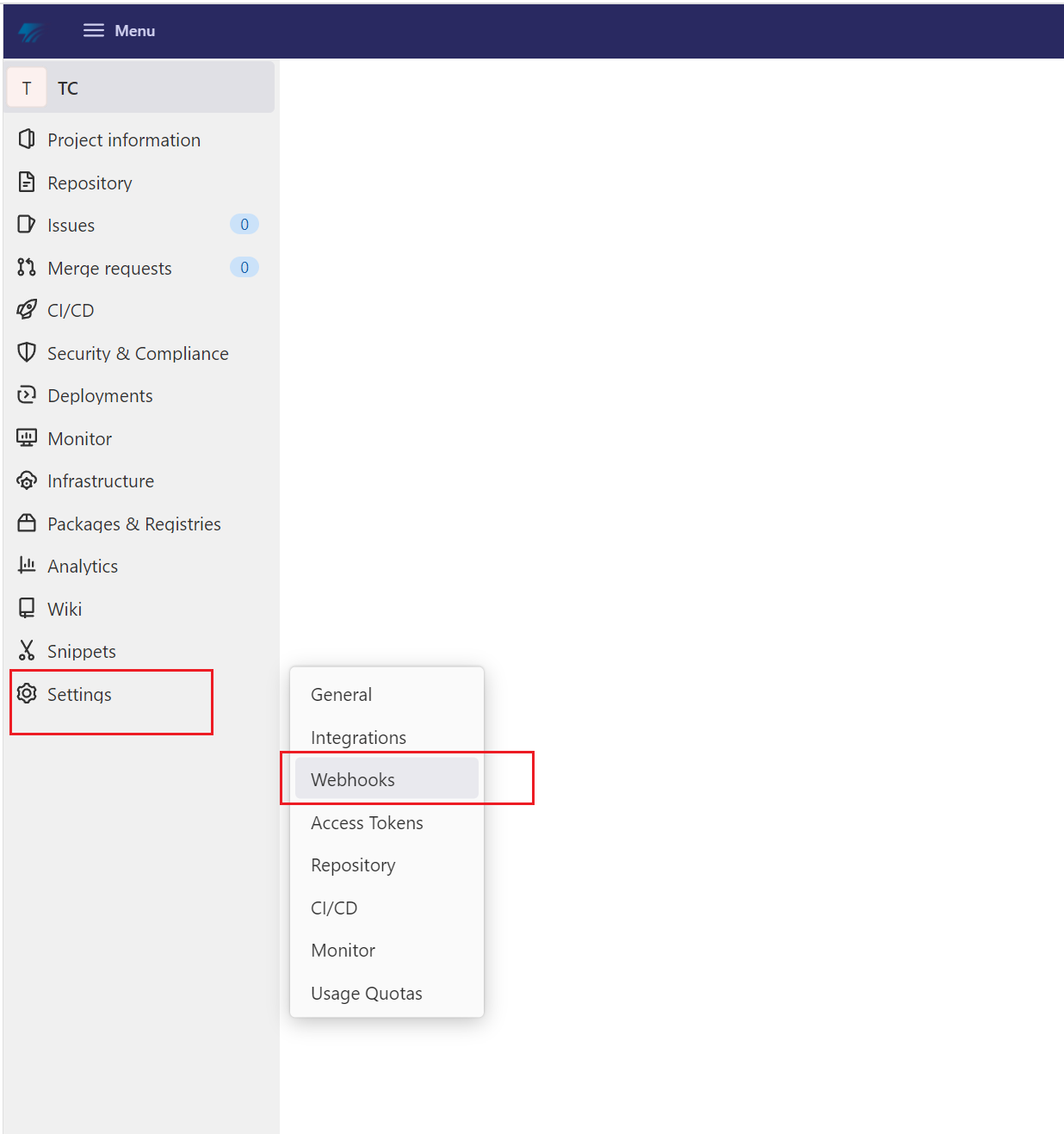Open Analytics via its chart icon
The height and width of the screenshot is (1134, 1064).
tap(27, 566)
